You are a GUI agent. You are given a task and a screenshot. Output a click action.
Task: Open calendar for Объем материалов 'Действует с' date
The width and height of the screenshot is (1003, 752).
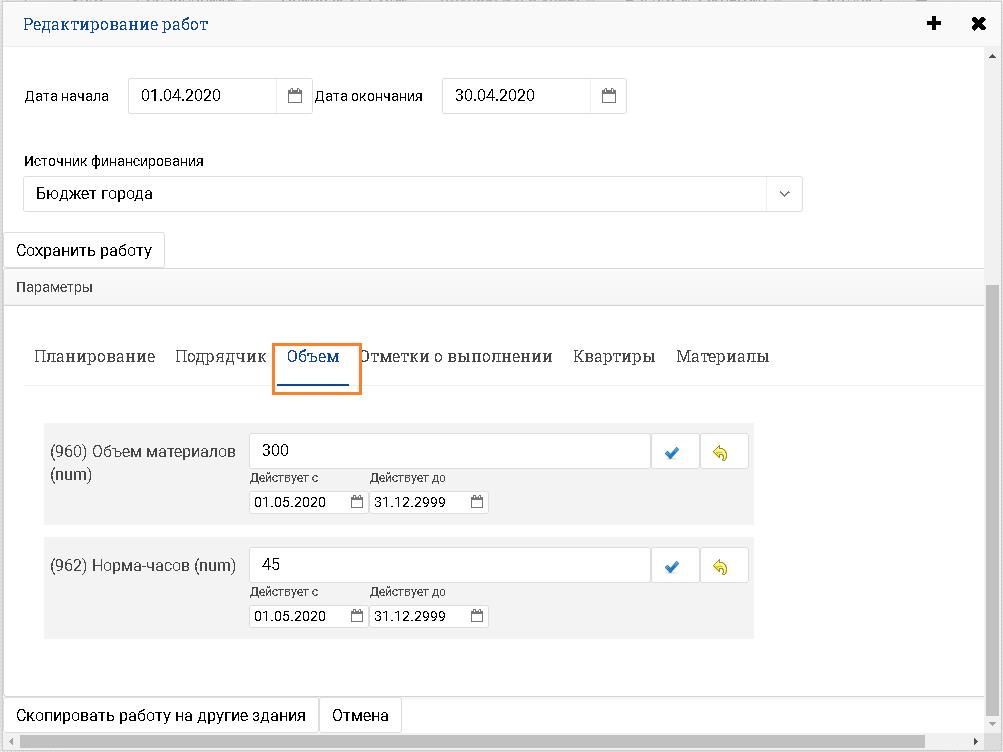pos(357,502)
